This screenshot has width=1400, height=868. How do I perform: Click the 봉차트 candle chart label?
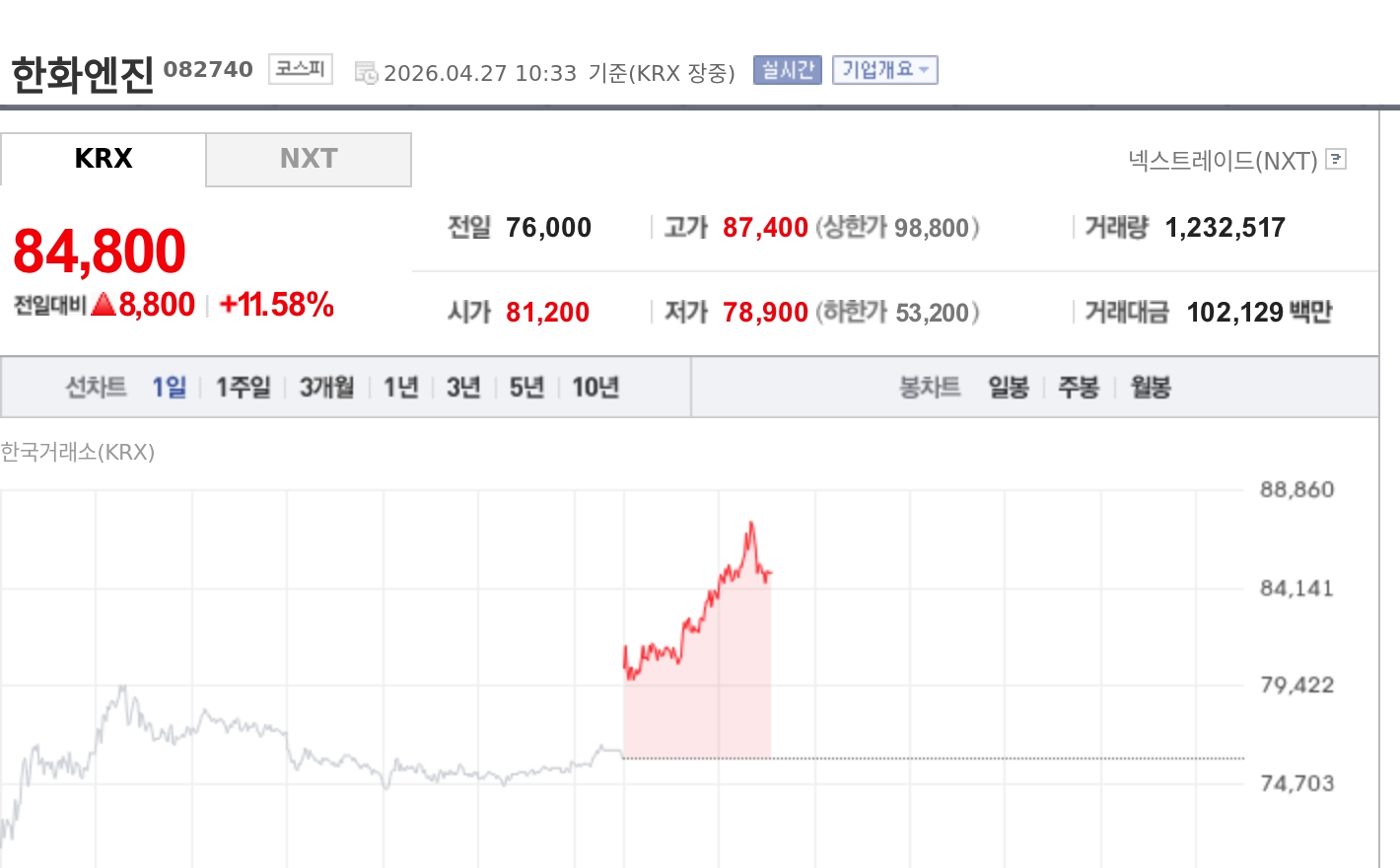click(929, 388)
